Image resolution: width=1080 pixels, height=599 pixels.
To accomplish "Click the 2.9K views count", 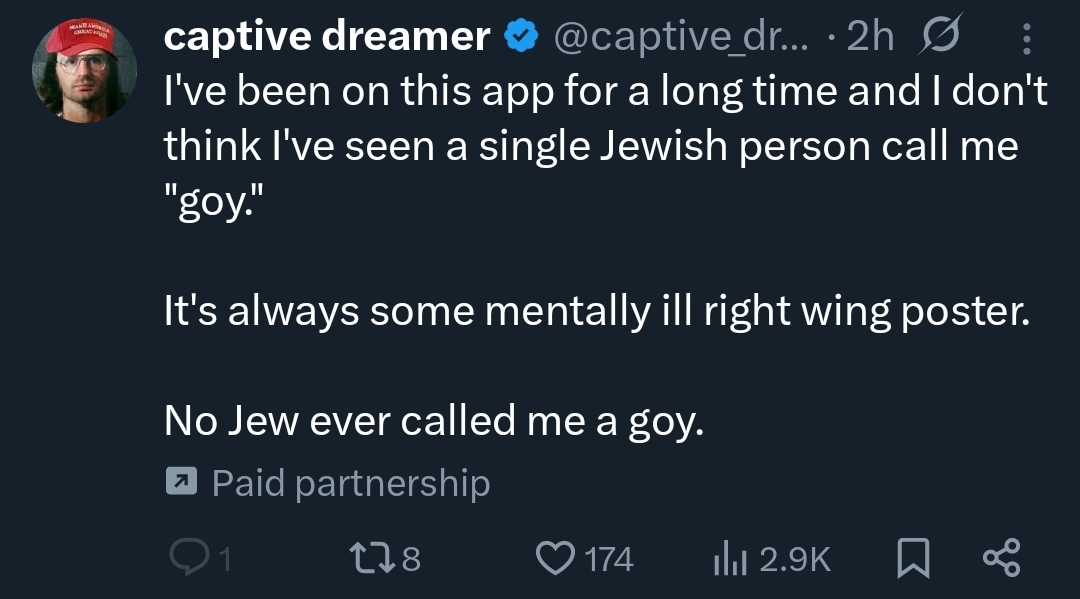I will [x=795, y=559].
